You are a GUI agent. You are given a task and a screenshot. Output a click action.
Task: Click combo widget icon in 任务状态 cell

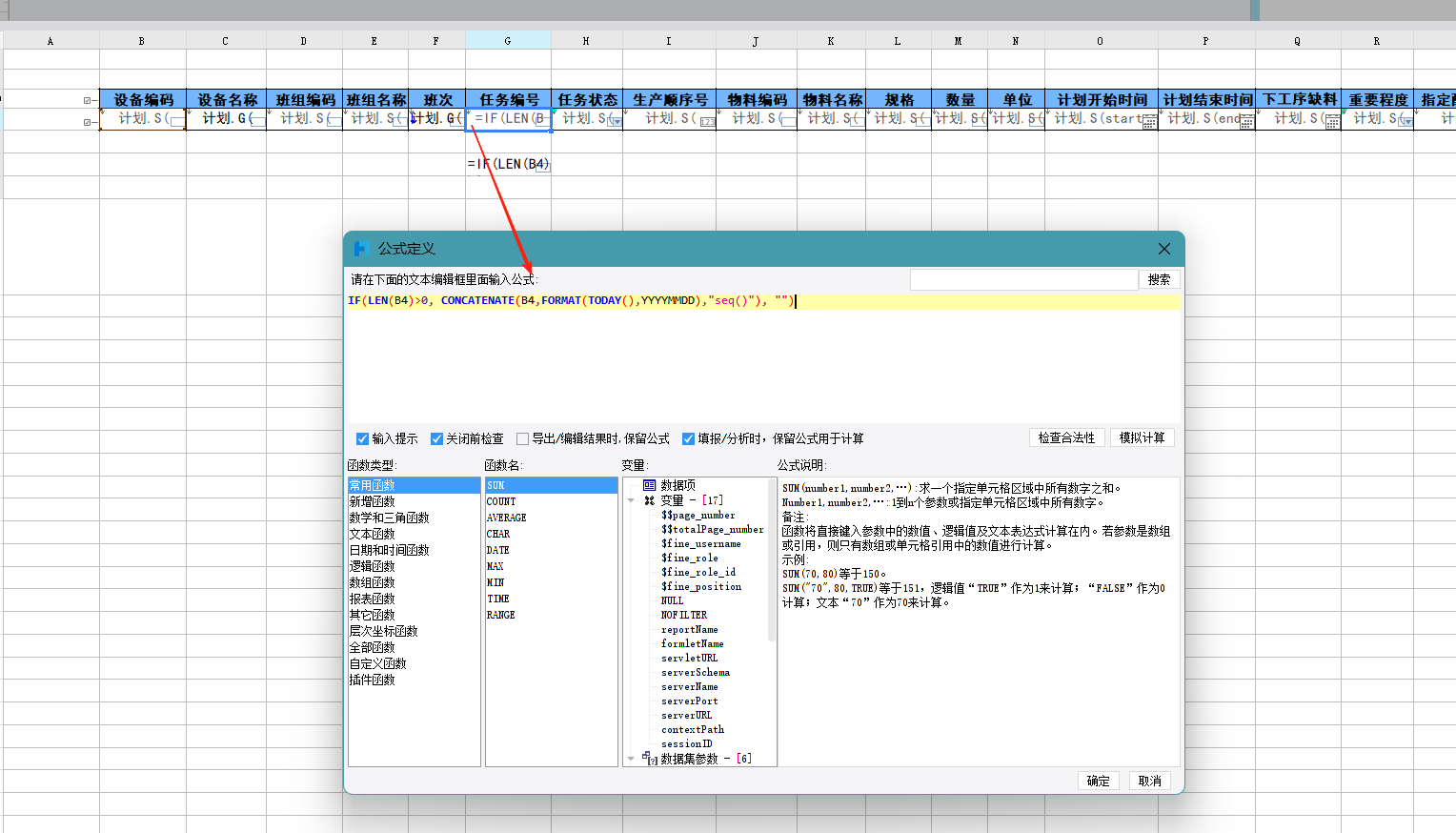616,122
